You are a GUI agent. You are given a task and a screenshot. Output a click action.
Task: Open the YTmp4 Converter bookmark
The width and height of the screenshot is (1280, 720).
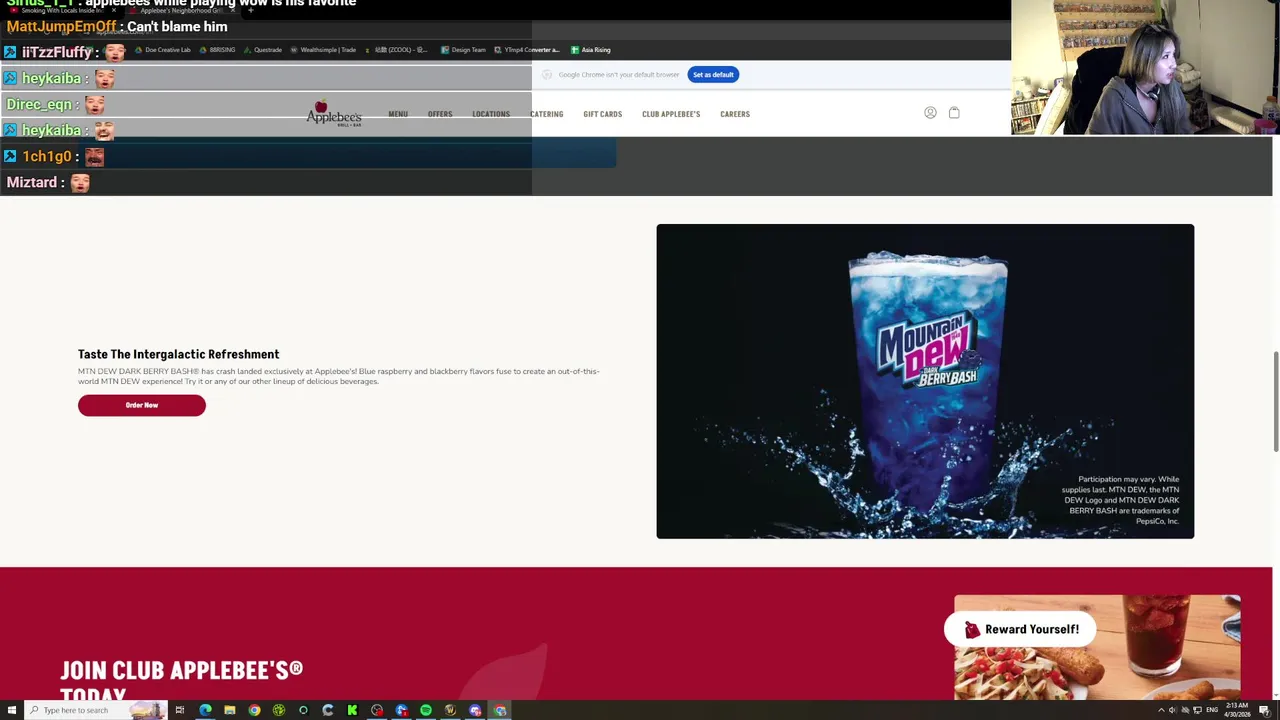[527, 50]
